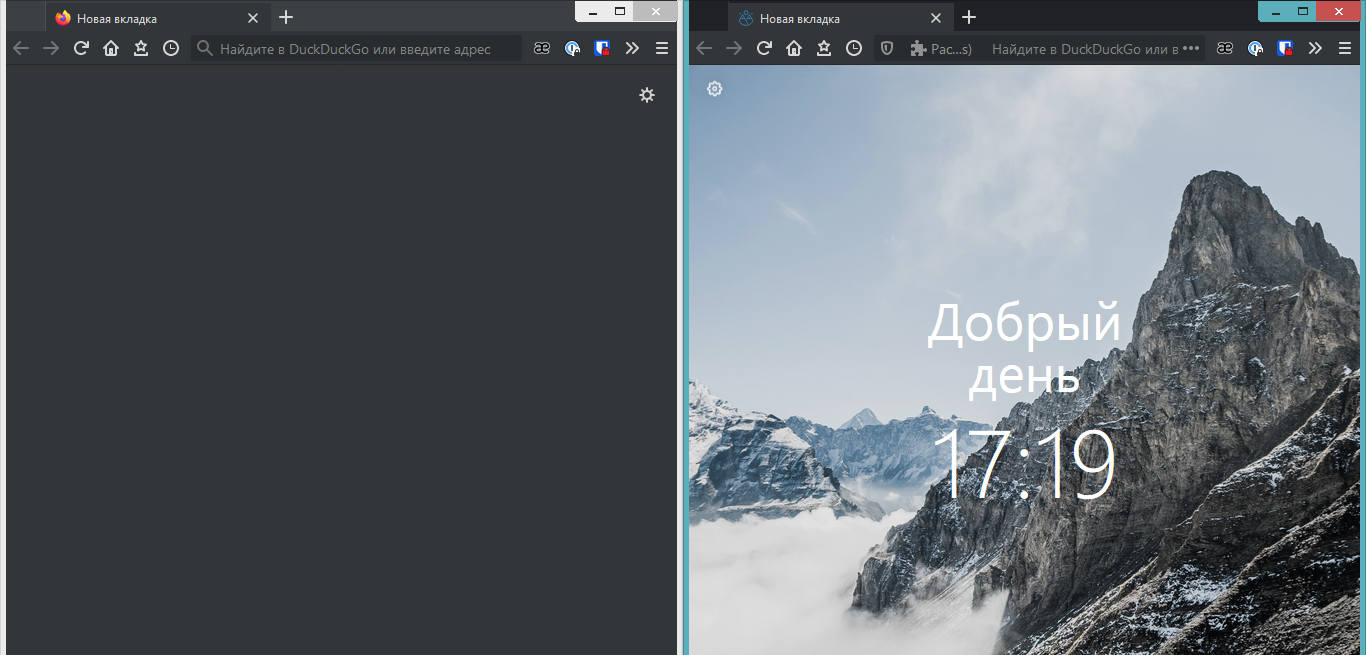Open the settings gear on the mountain page
This screenshot has width=1366, height=655.
tap(714, 89)
